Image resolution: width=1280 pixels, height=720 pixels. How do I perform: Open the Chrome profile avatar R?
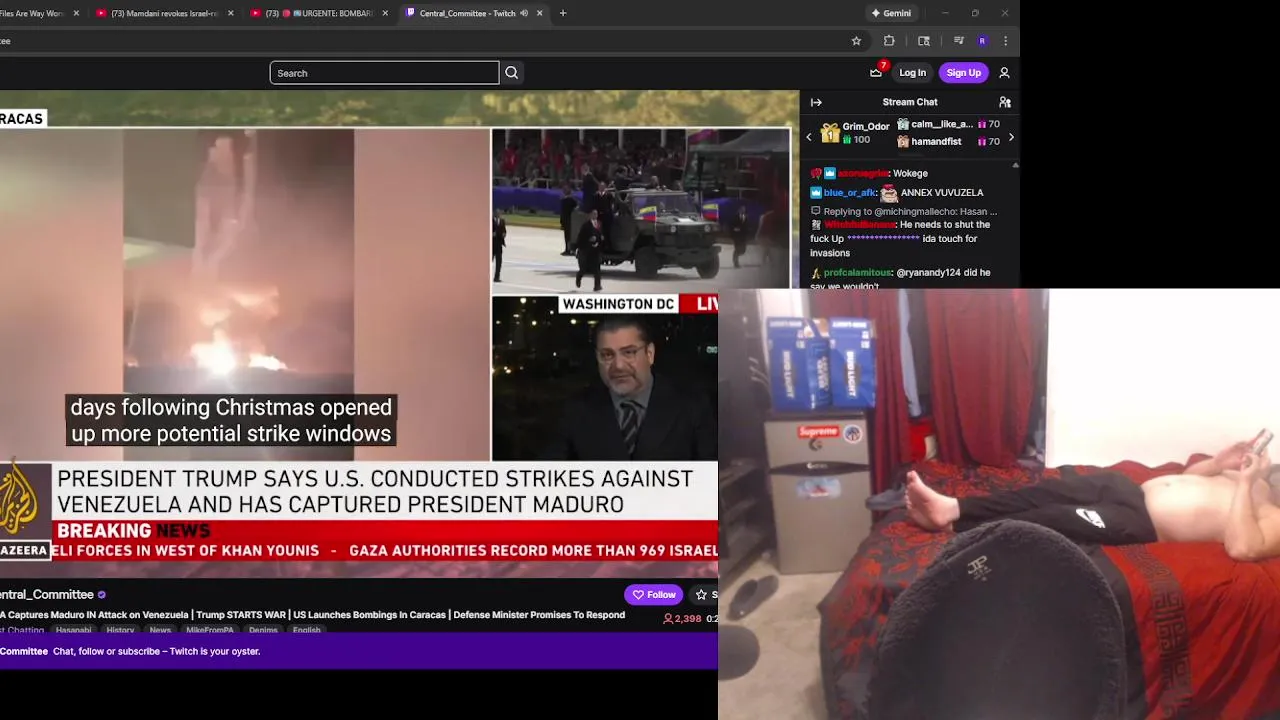point(982,41)
